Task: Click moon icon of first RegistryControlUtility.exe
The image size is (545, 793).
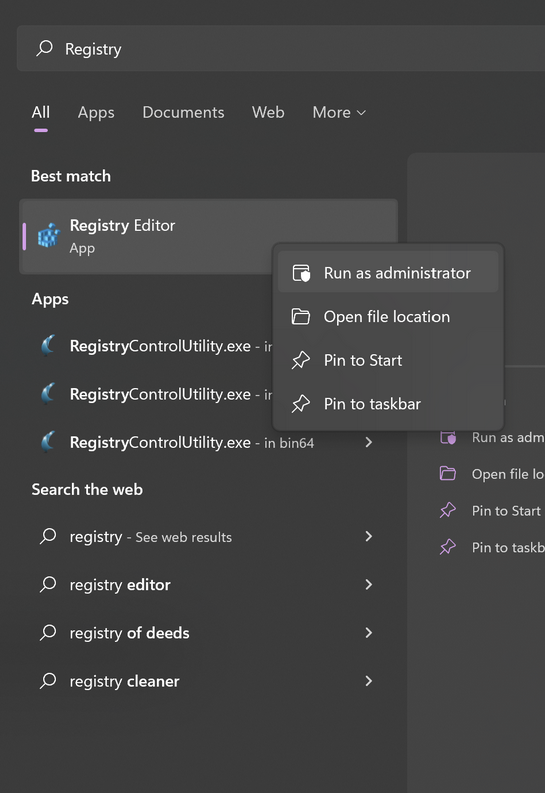Action: (x=48, y=345)
